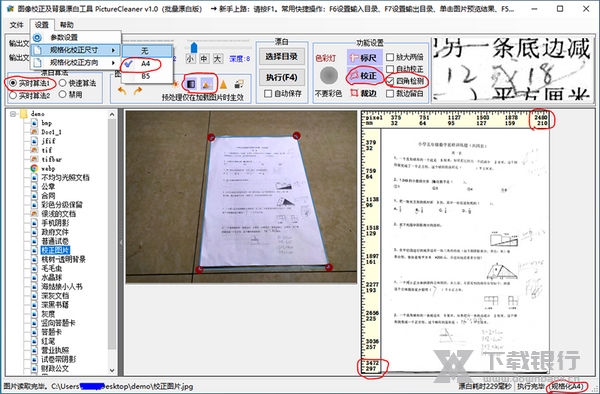Viewport: 600px width, 394px height.
Task: Expand the 规格化校正方向 submenu arrow
Action: tap(113, 63)
